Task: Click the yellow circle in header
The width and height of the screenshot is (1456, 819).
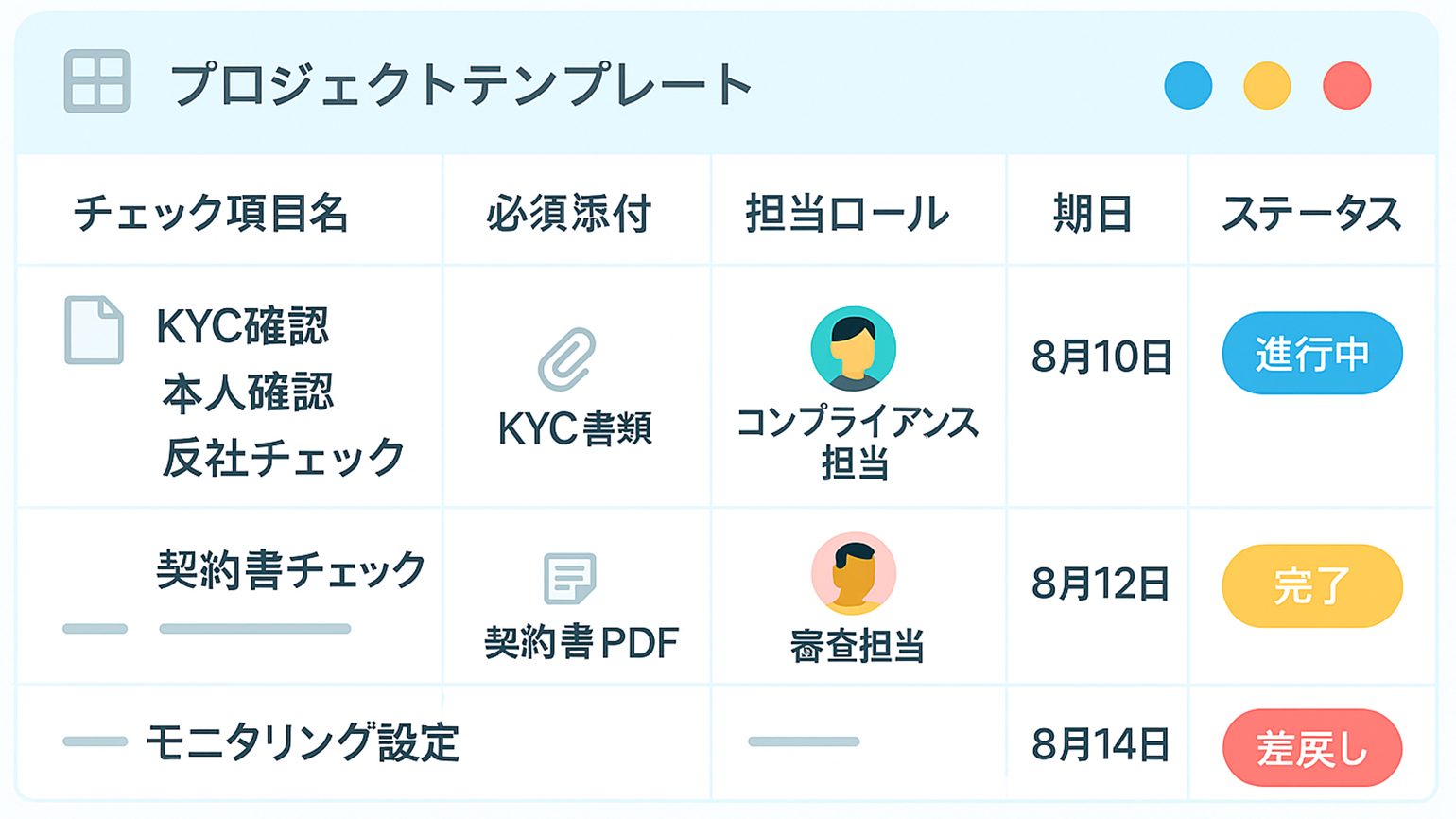Action: [1267, 85]
